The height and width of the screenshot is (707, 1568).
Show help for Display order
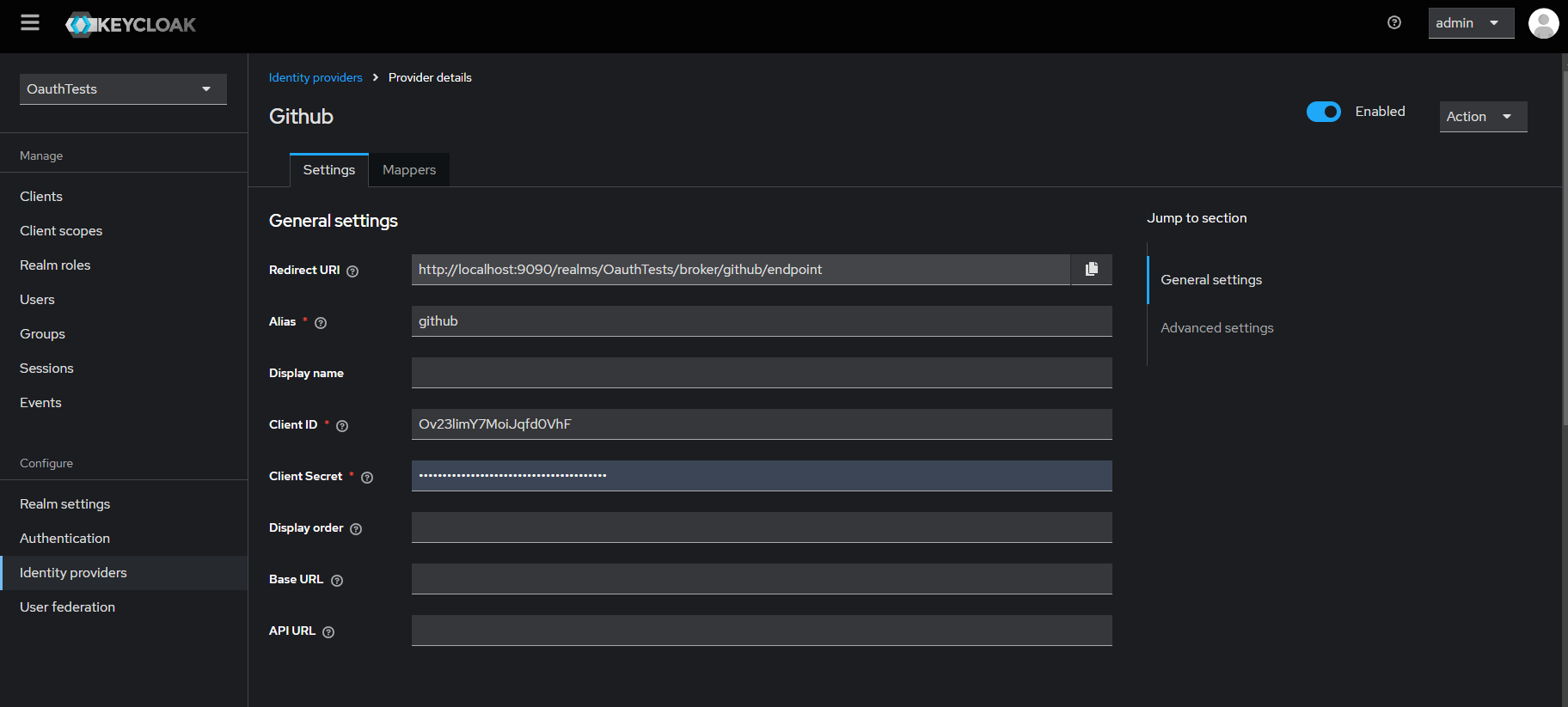[356, 529]
